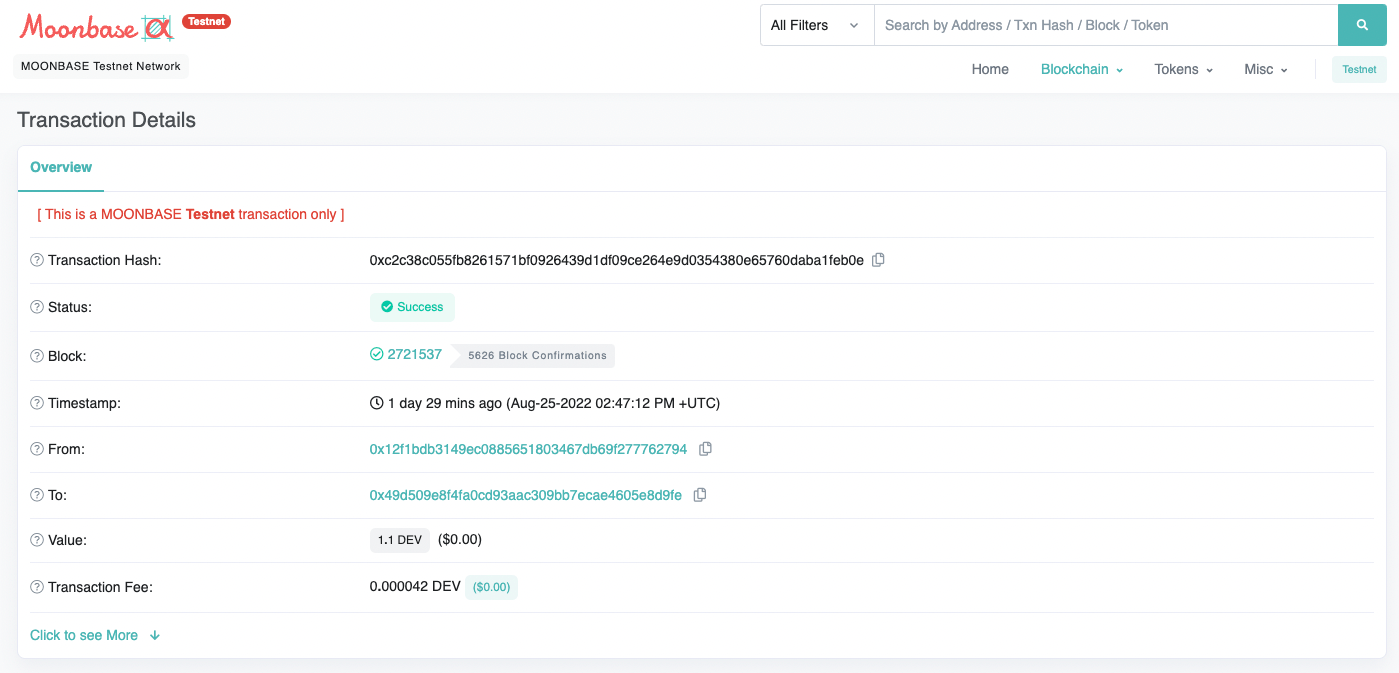The height and width of the screenshot is (673, 1399).
Task: Click the help icon next to Status
Action: (x=36, y=307)
